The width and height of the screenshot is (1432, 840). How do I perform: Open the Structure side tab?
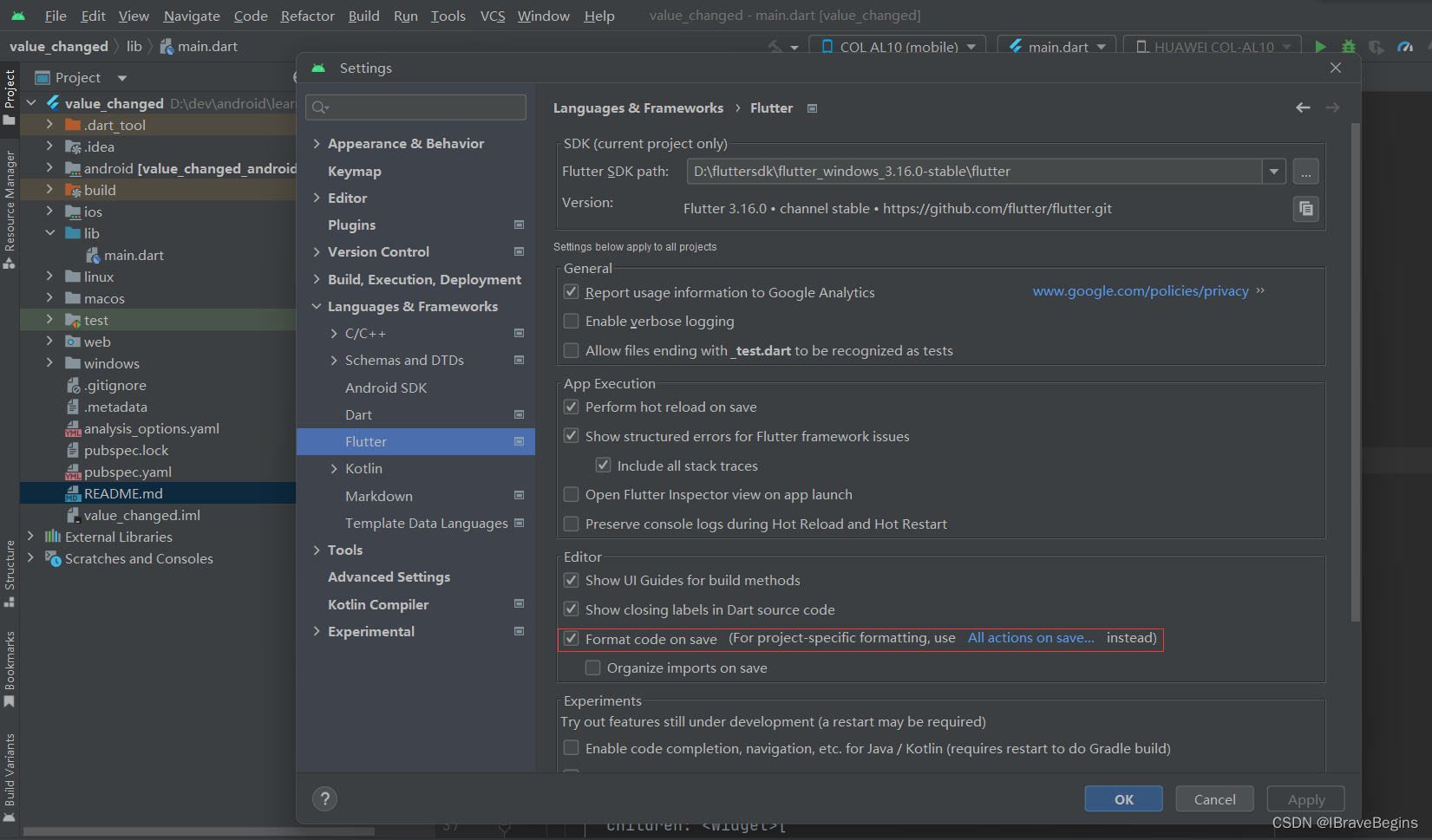(10, 573)
